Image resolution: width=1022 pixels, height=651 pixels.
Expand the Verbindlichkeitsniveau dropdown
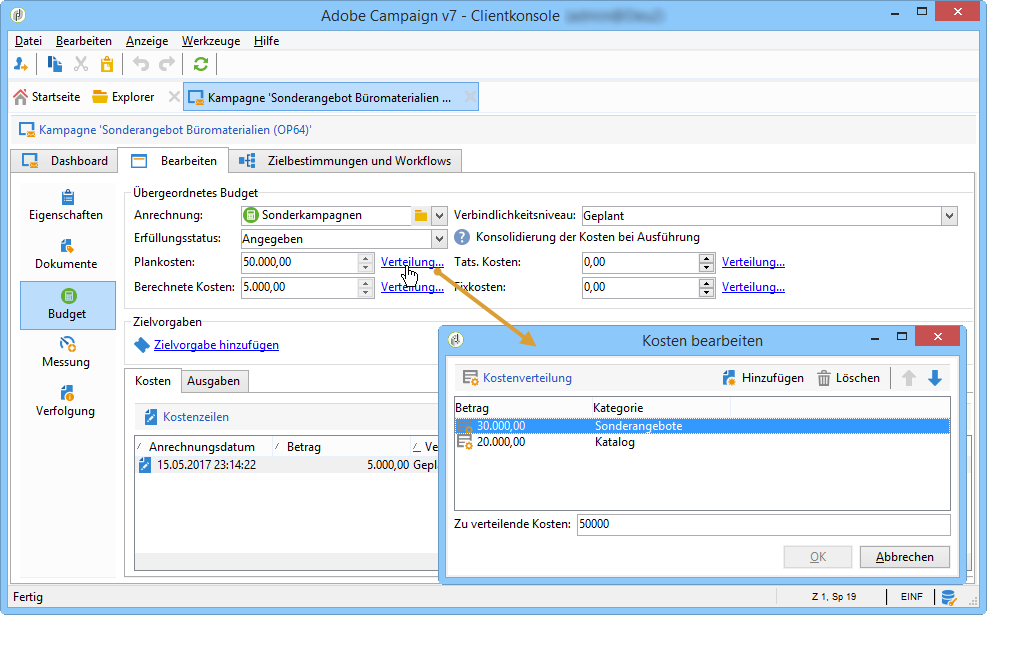tap(949, 216)
